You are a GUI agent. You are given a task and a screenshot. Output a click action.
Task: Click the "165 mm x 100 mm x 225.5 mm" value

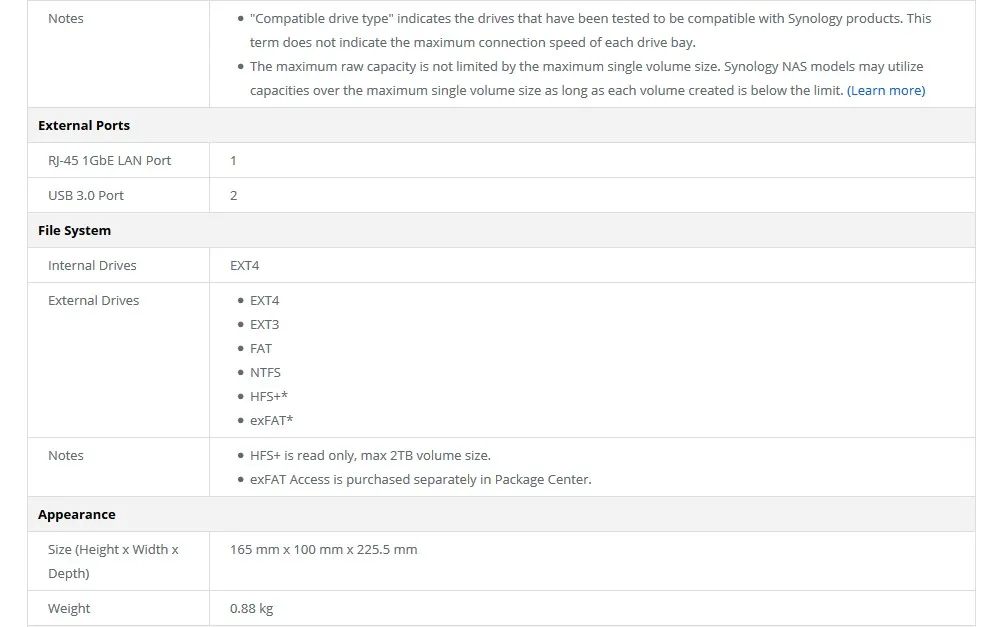click(x=323, y=550)
